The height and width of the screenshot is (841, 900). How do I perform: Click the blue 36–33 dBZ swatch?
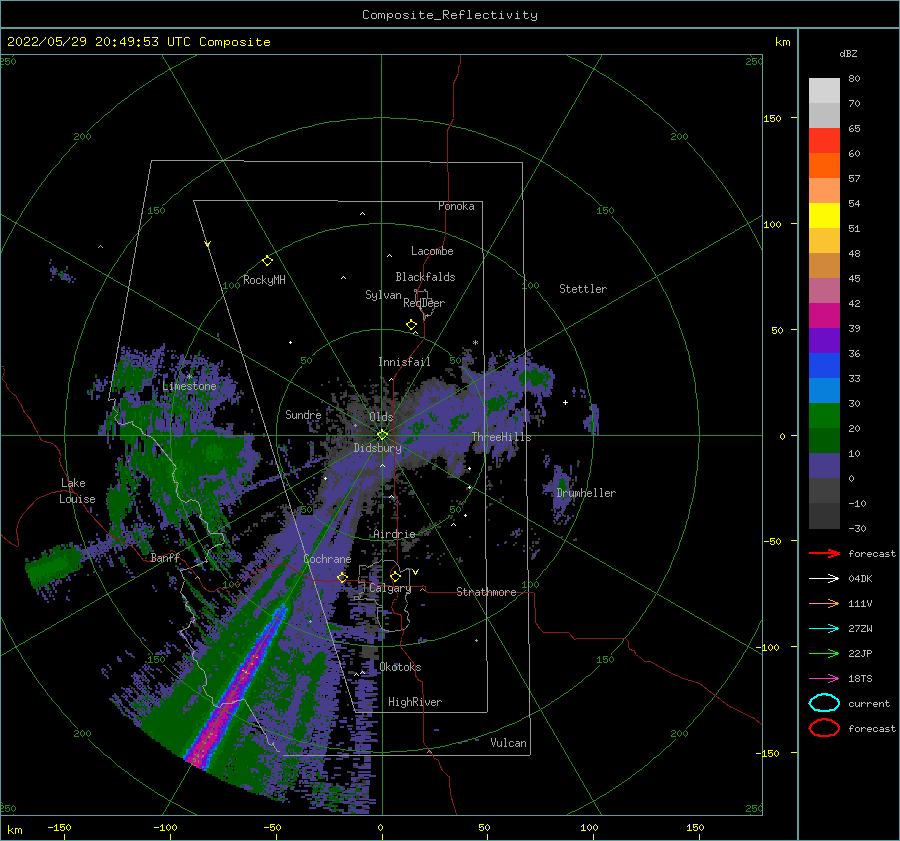[x=824, y=365]
